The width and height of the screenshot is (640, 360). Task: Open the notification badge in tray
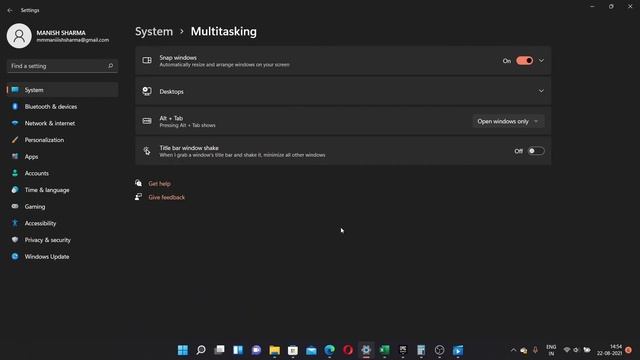click(x=629, y=350)
